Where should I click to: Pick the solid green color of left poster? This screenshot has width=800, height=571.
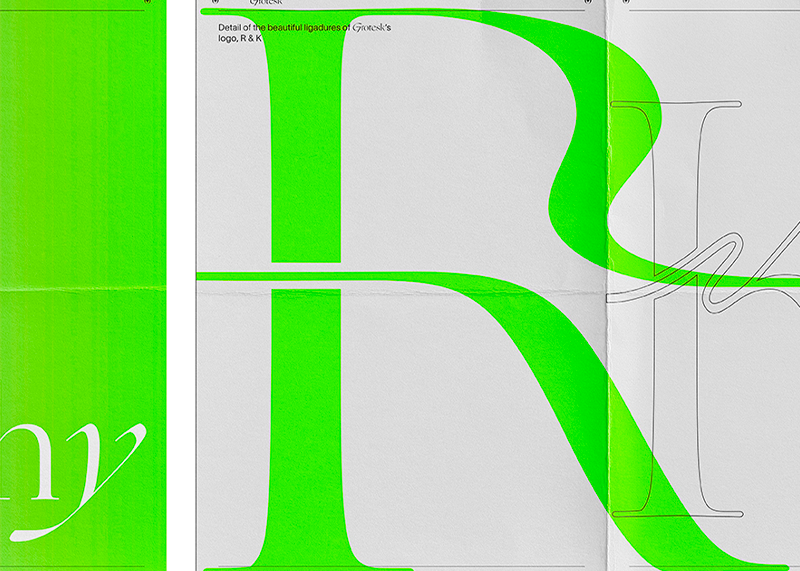(x=80, y=200)
